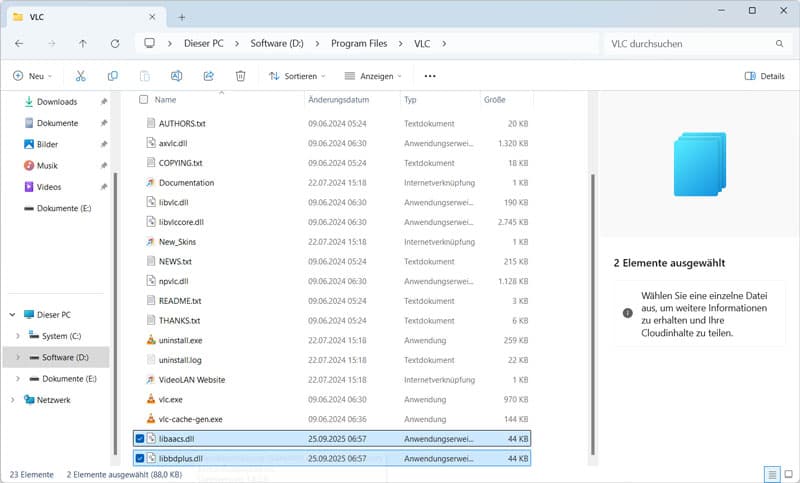Click the Refresh button in navigation bar
The image size is (800, 483).
point(115,44)
